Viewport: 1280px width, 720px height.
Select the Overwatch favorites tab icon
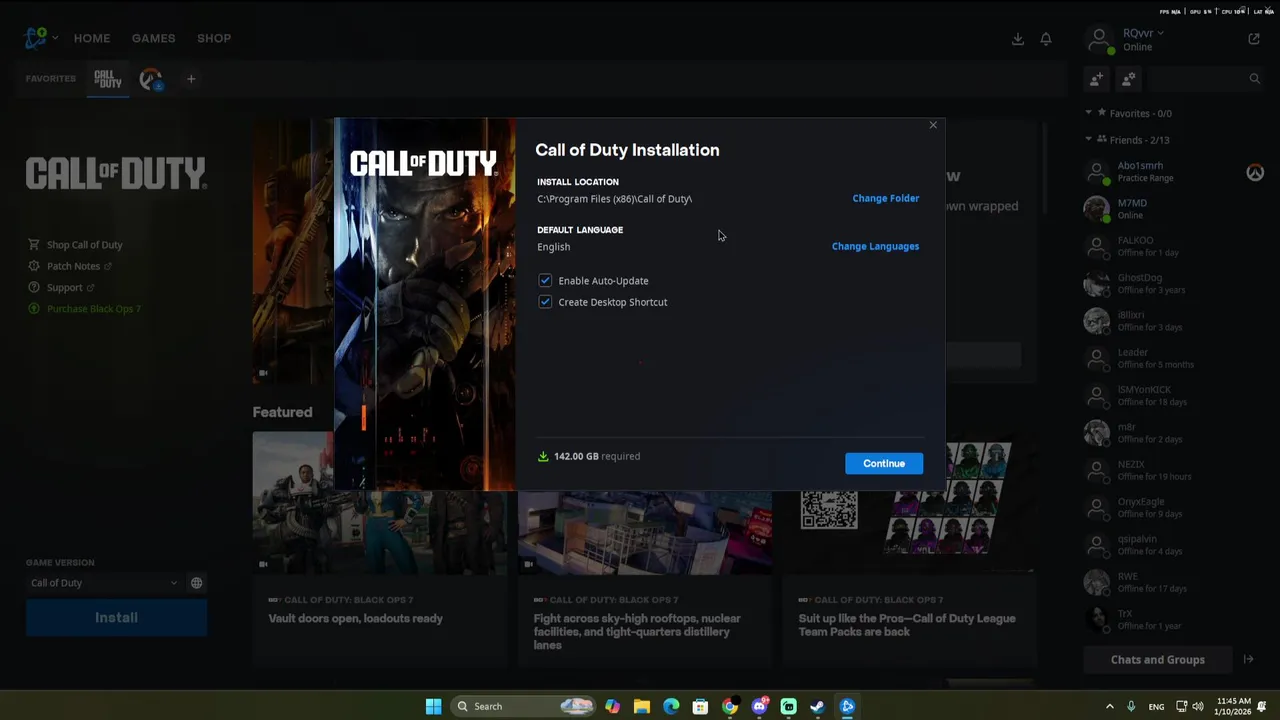point(151,79)
